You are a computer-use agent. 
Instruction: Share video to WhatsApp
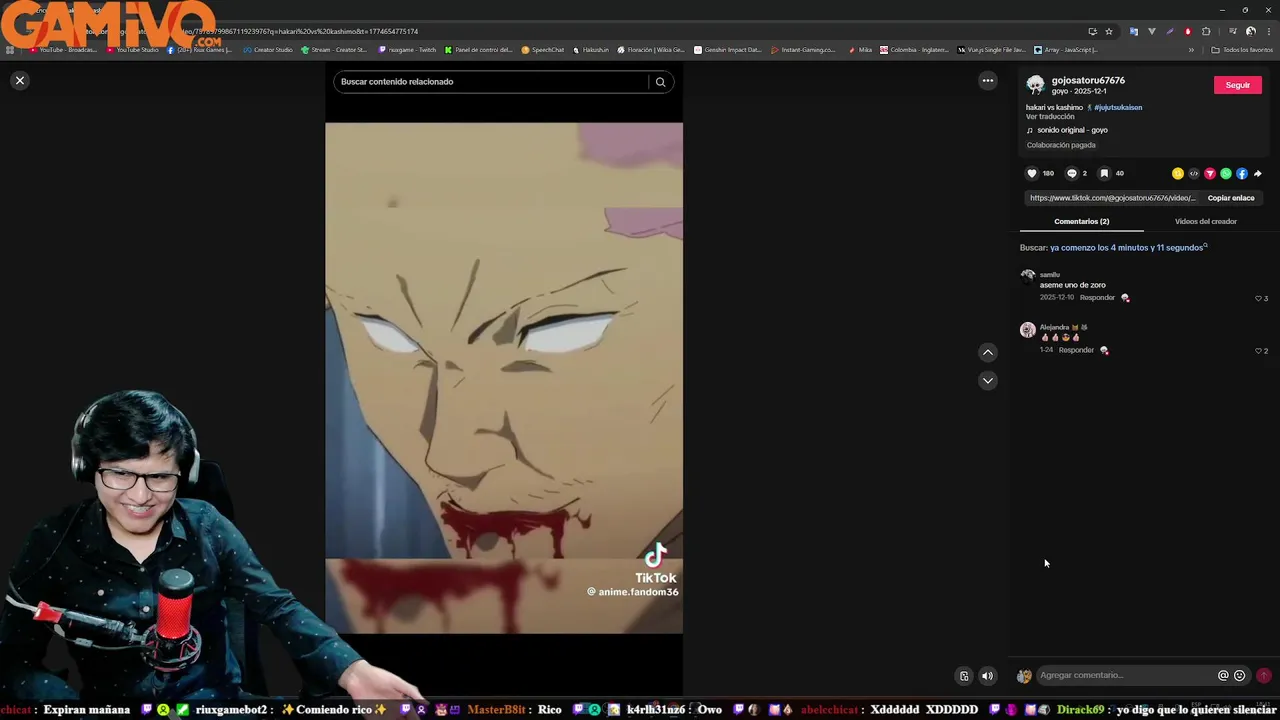pos(1226,173)
